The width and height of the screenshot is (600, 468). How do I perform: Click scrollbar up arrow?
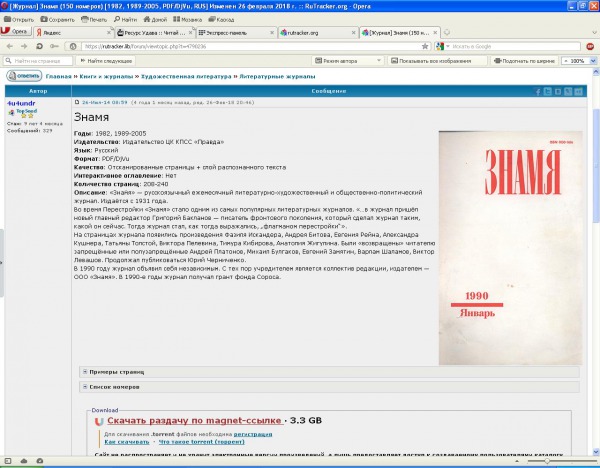596,72
